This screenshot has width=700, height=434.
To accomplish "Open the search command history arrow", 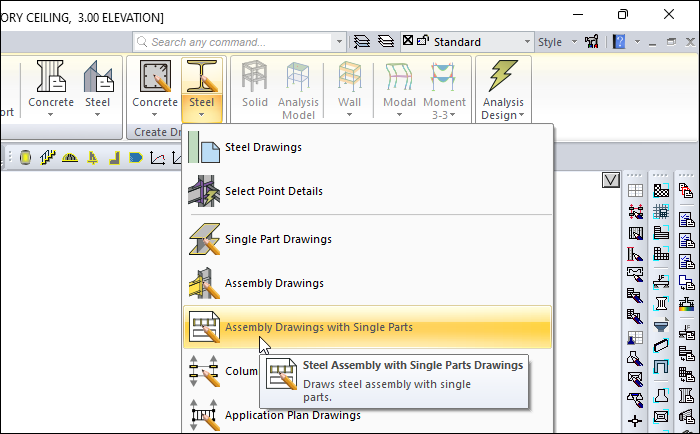I will [339, 42].
